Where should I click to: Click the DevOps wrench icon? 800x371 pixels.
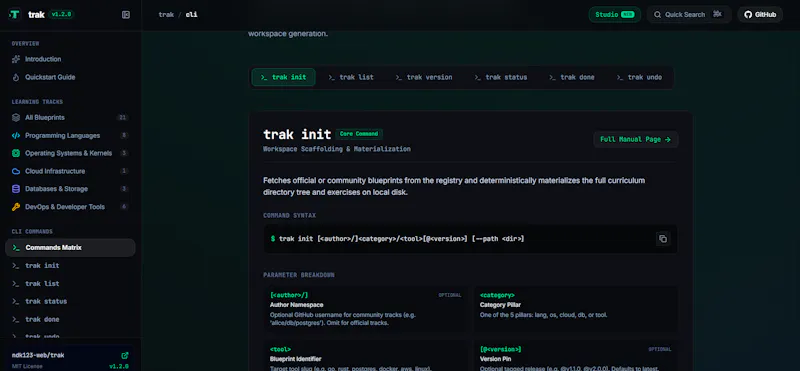(16, 207)
